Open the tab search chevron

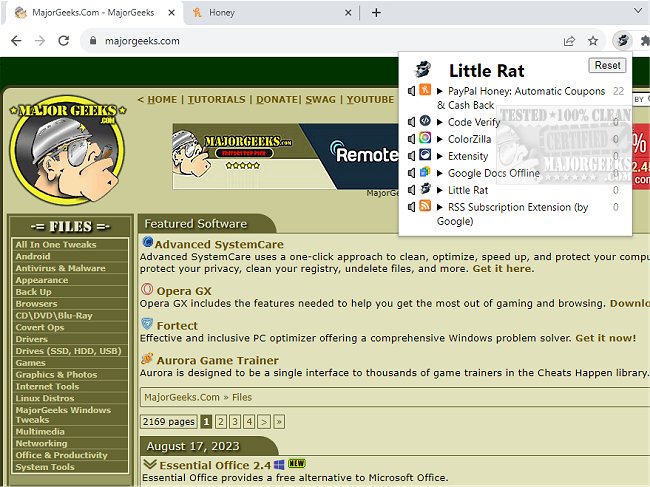[x=638, y=11]
